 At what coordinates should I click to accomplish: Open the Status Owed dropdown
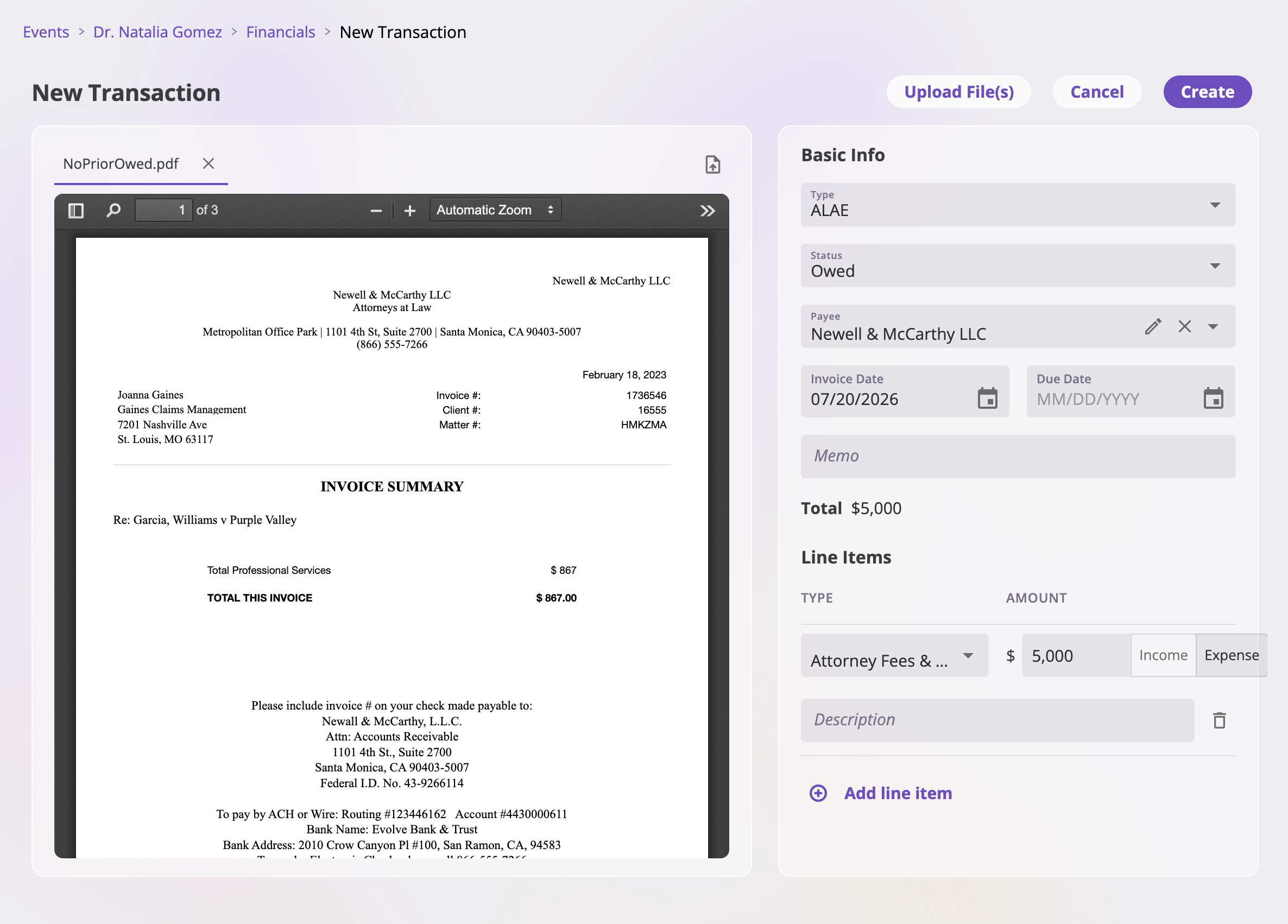(1018, 265)
